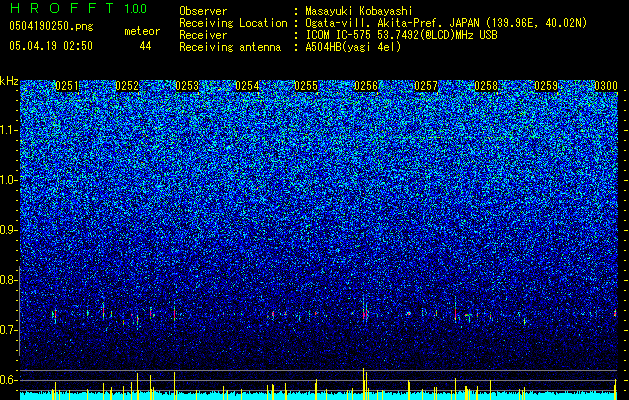Click the observer name Masayuki Kobayashi
This screenshot has height=400, width=629.
tap(359, 11)
